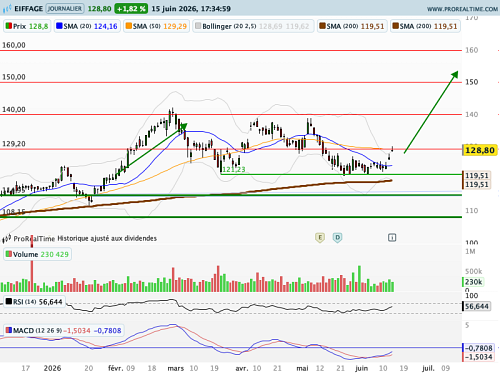Screen dimensions: 500x375
Task: Click the juil. date axis label
Action: click(x=428, y=368)
